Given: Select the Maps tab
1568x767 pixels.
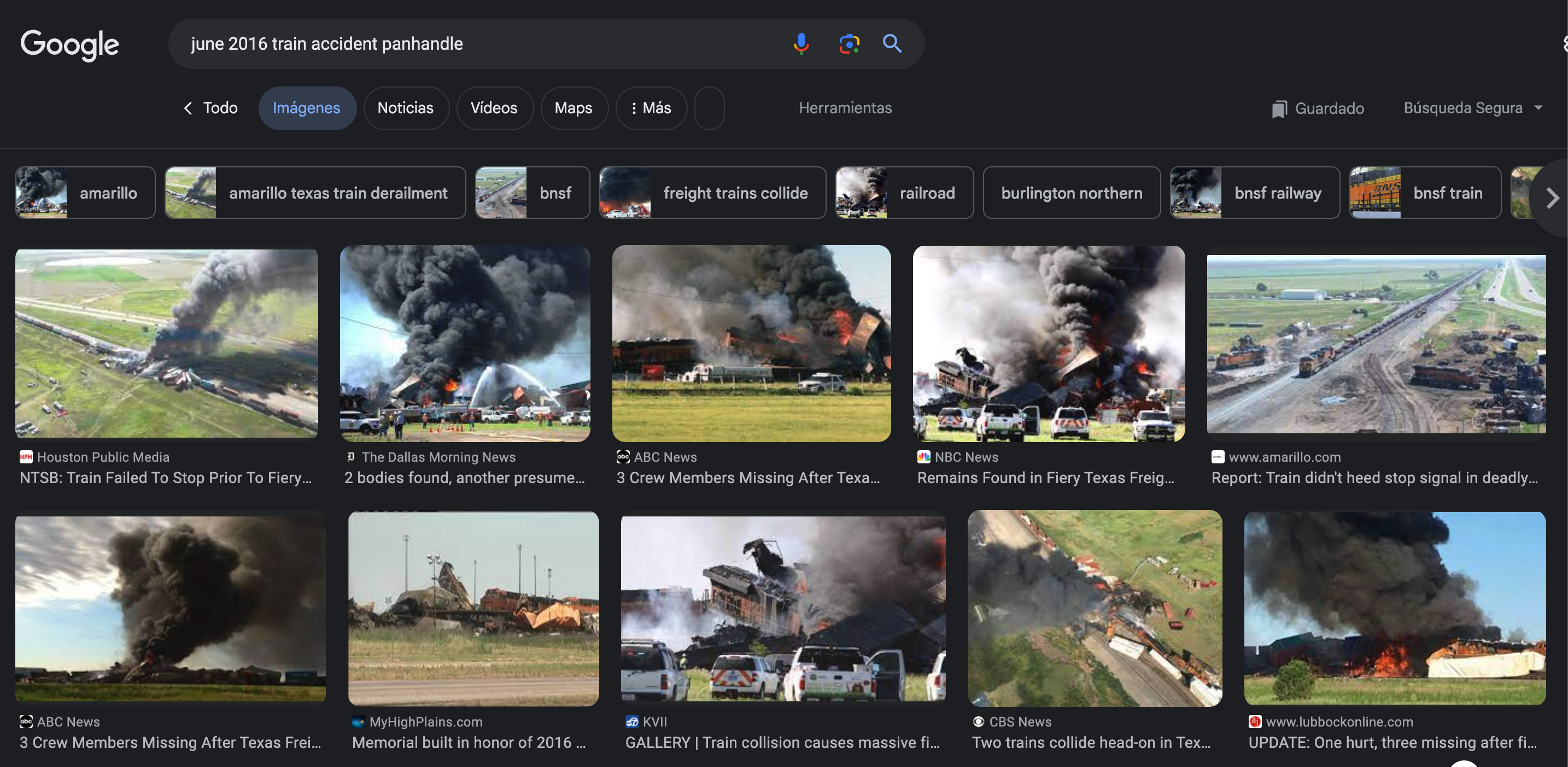Looking at the screenshot, I should pos(573,108).
